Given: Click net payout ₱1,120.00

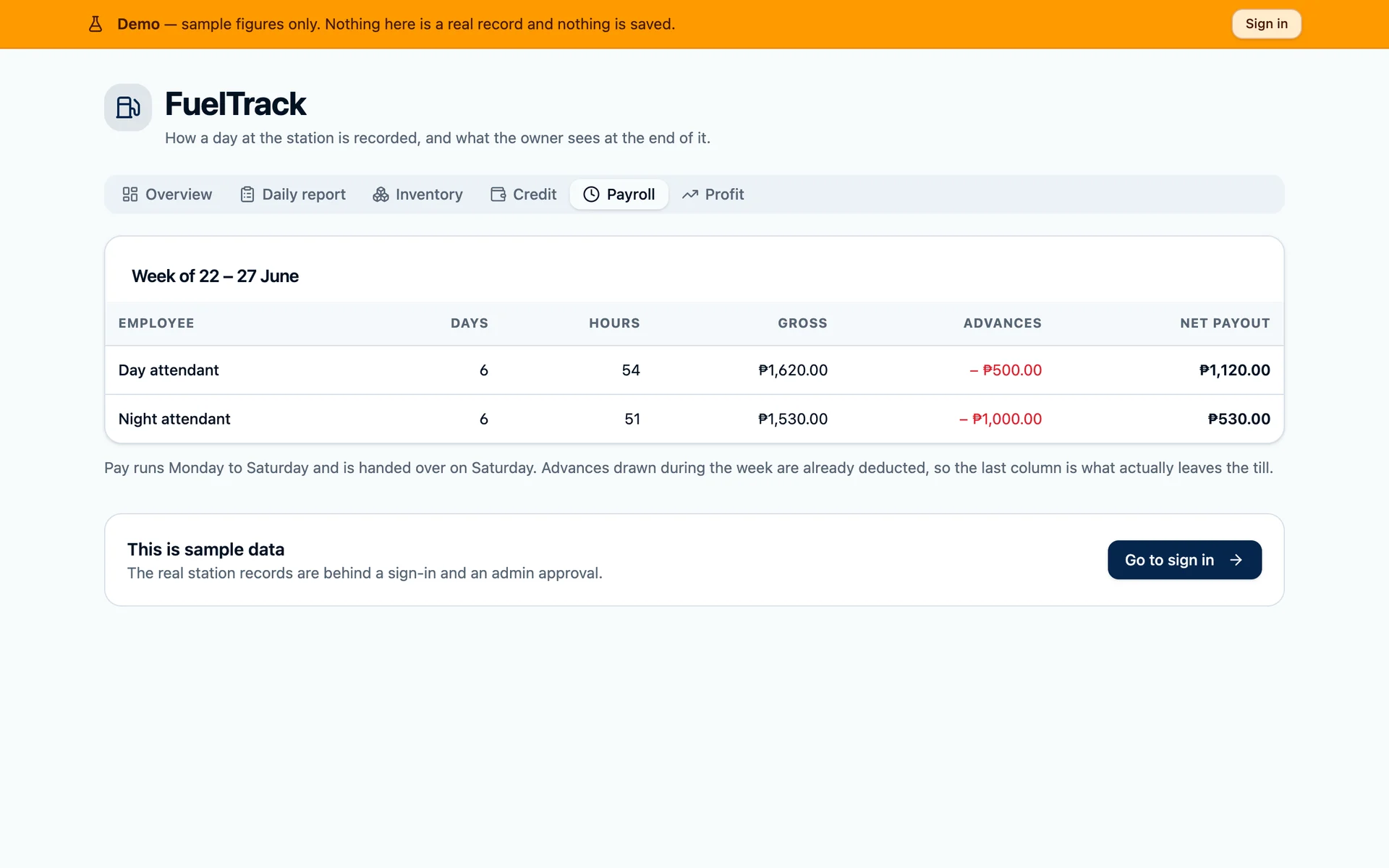Looking at the screenshot, I should [1234, 370].
